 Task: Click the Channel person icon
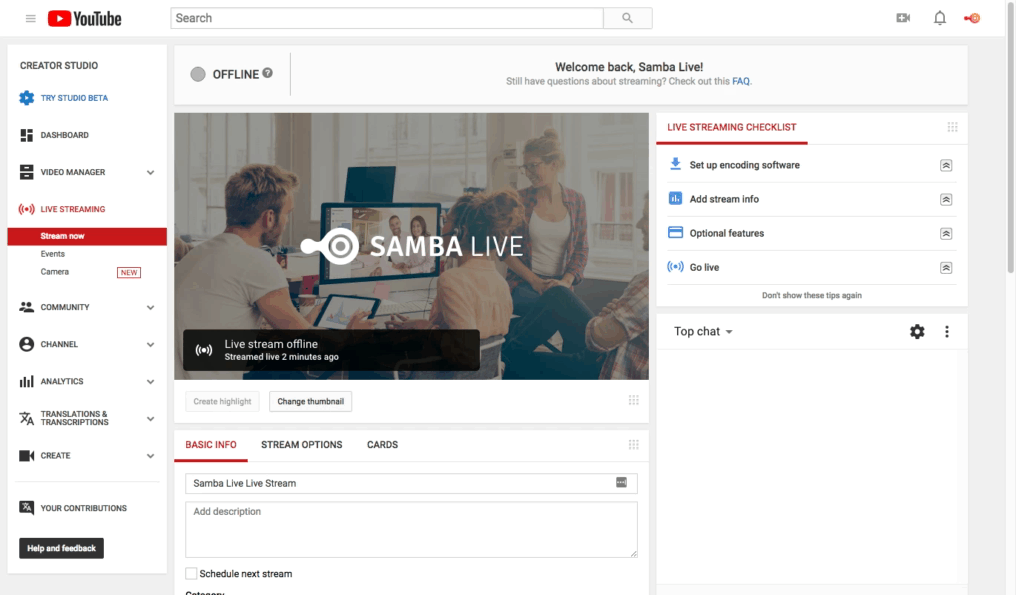click(x=27, y=344)
